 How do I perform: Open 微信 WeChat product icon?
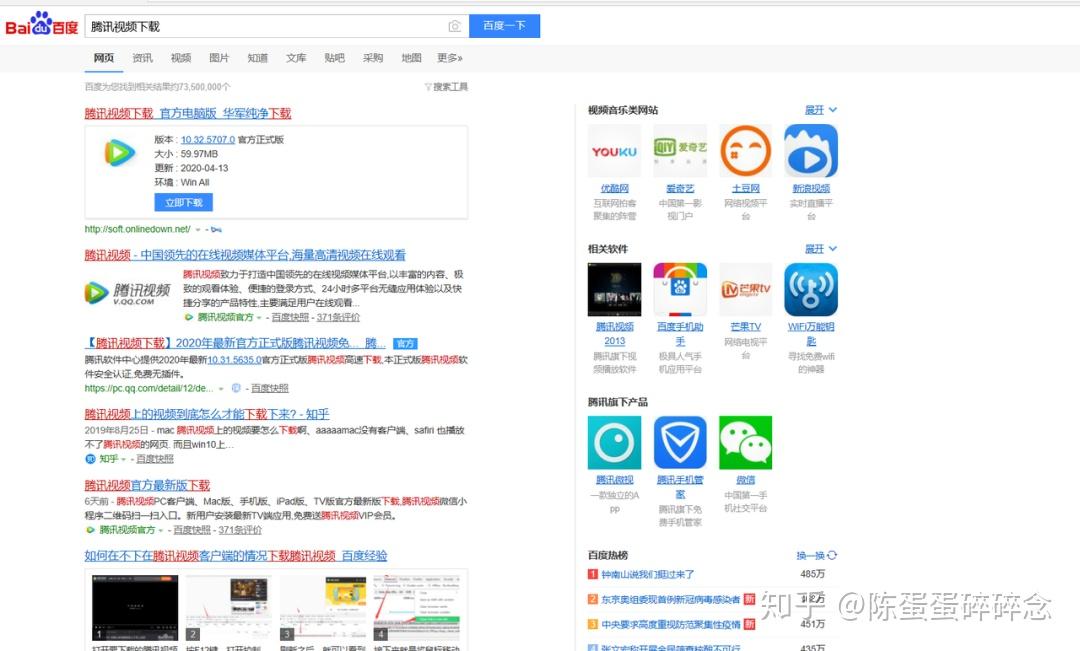(745, 442)
